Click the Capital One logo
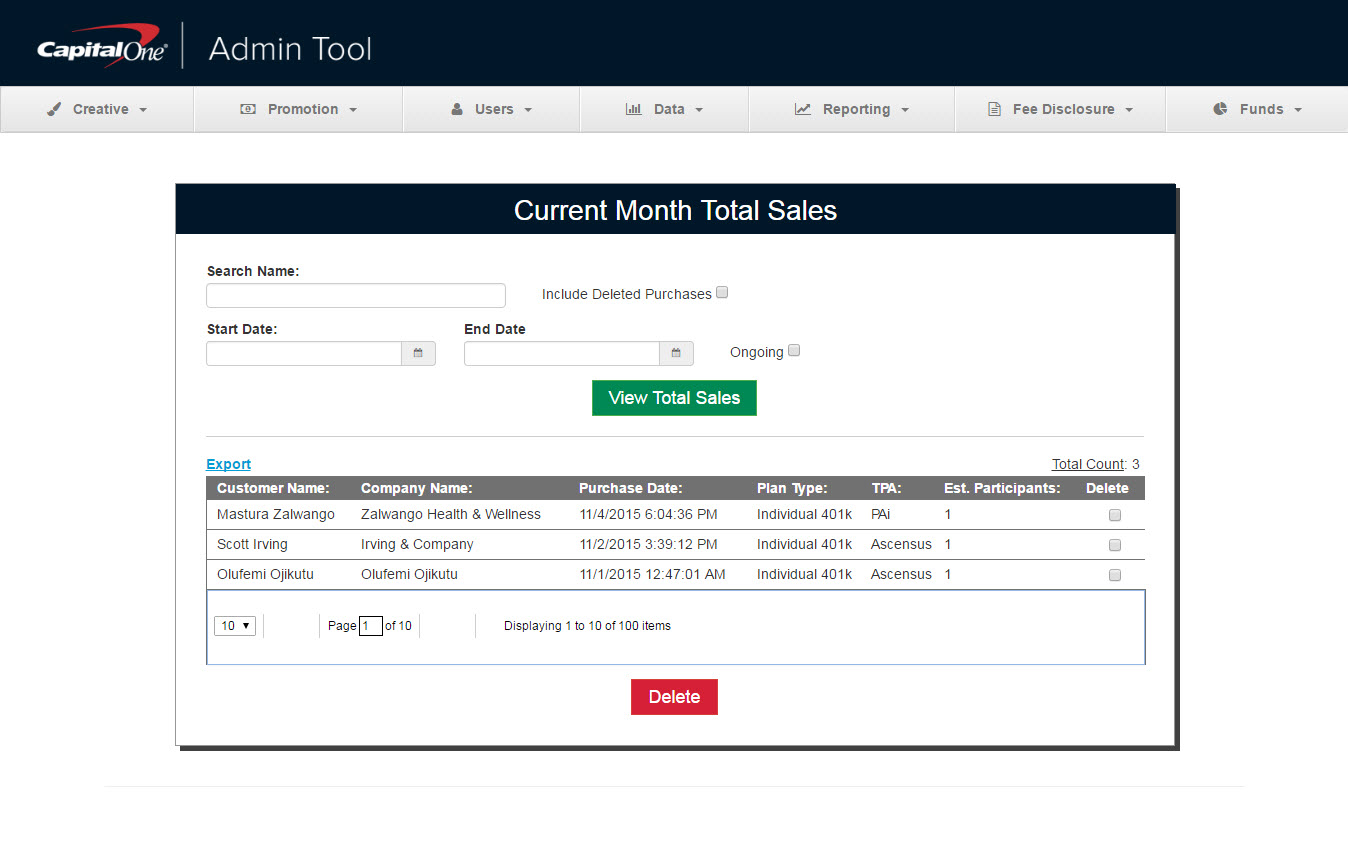1348x866 pixels. click(102, 47)
